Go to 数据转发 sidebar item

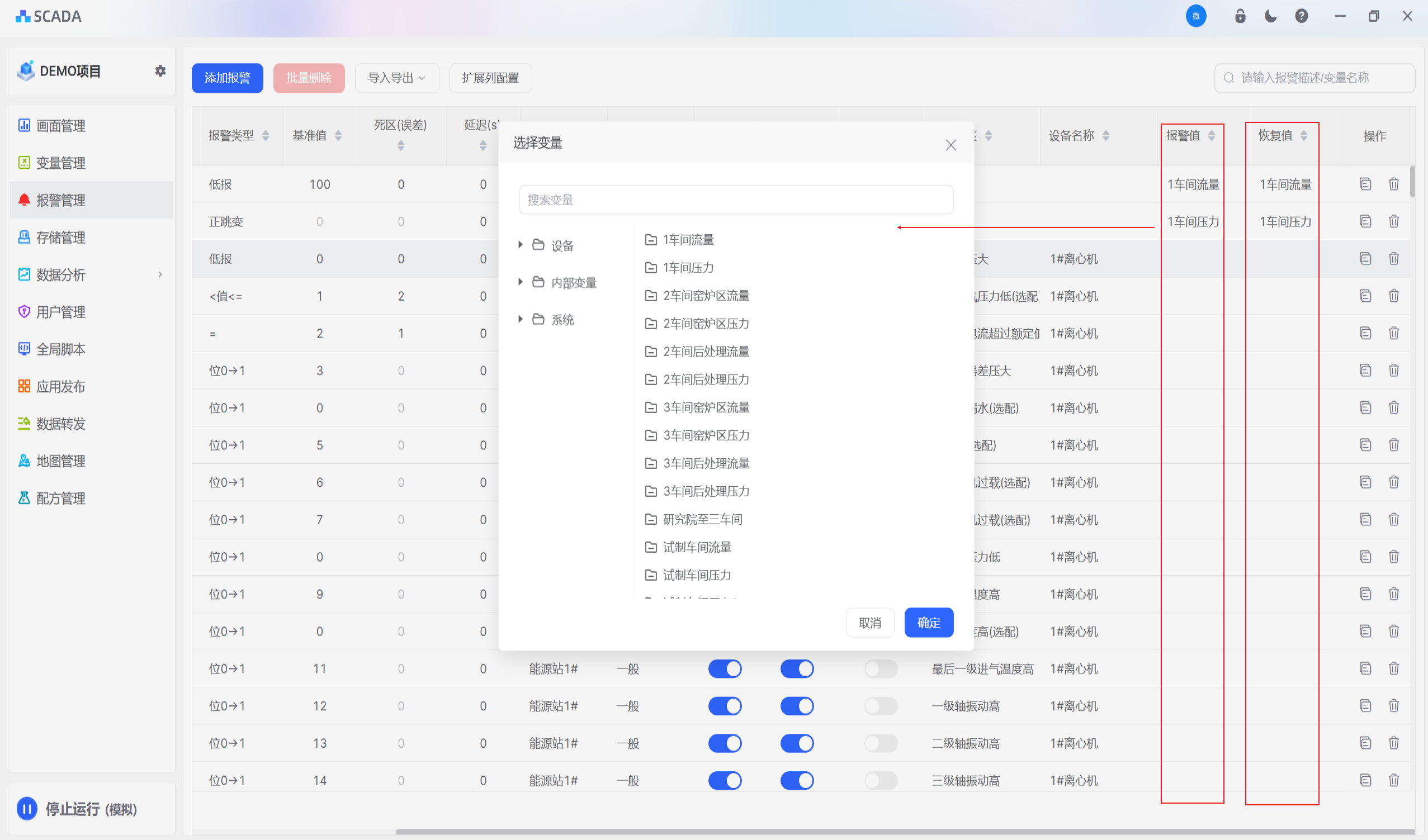[x=60, y=424]
